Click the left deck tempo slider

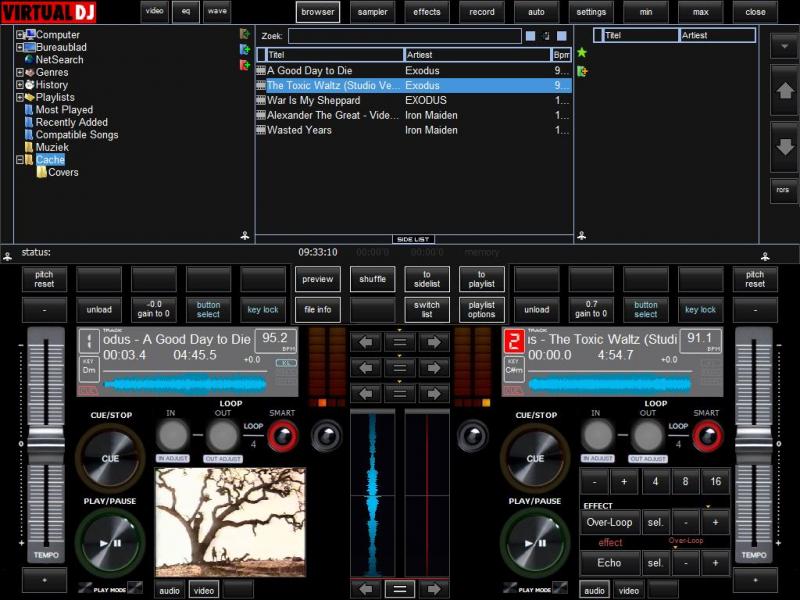point(46,445)
